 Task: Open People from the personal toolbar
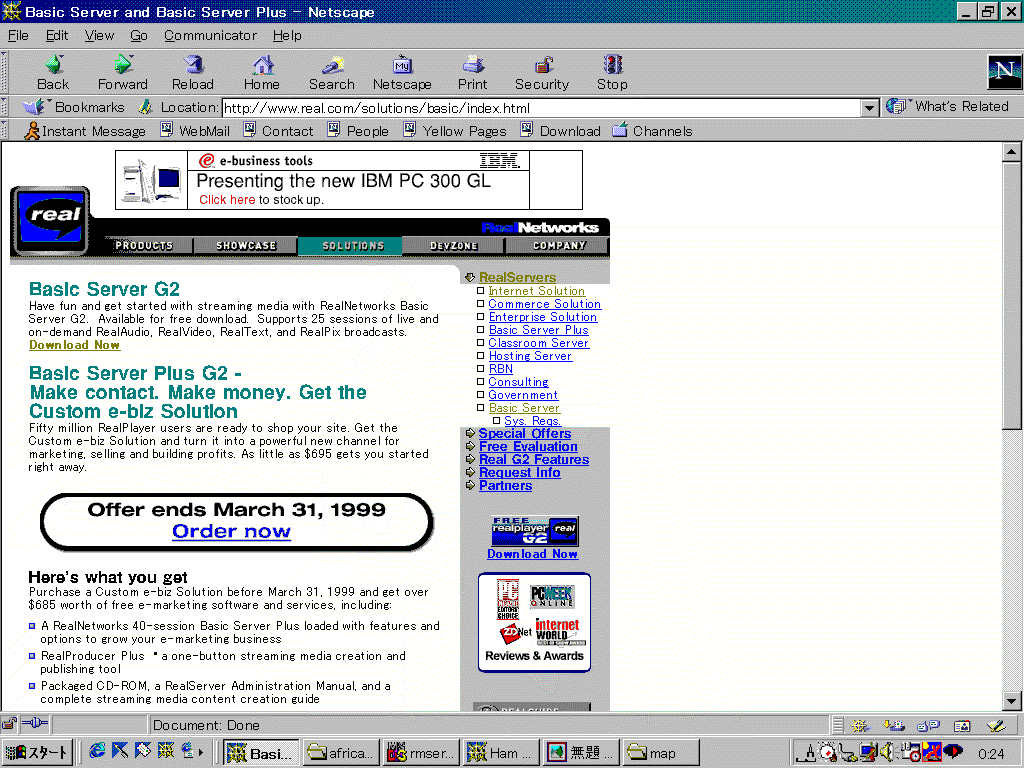click(x=358, y=131)
